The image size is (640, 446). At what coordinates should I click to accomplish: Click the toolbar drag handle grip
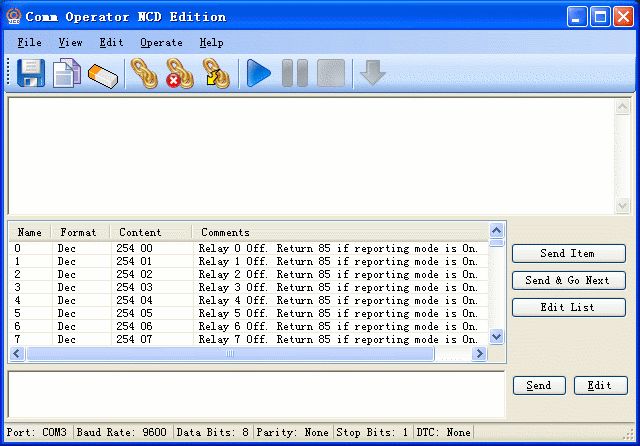click(x=8, y=73)
